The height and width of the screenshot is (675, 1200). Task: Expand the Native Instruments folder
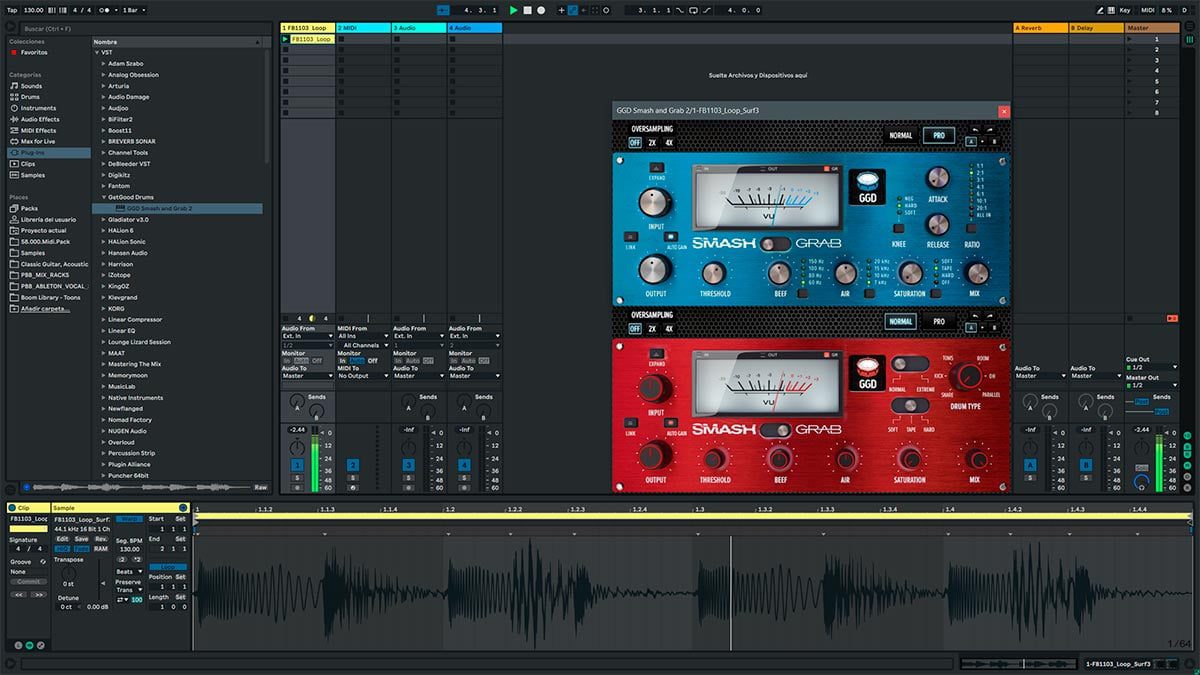coord(103,398)
